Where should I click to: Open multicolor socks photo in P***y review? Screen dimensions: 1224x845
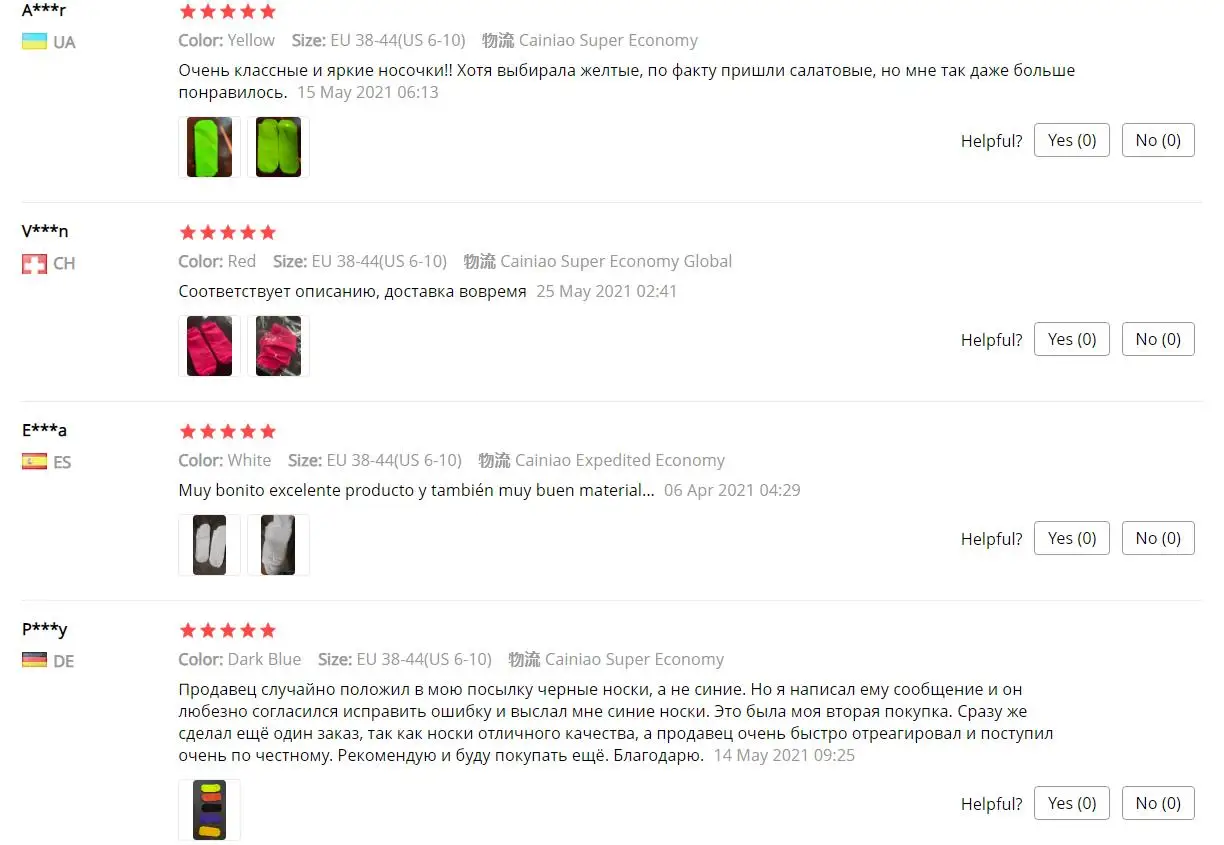tap(209, 810)
